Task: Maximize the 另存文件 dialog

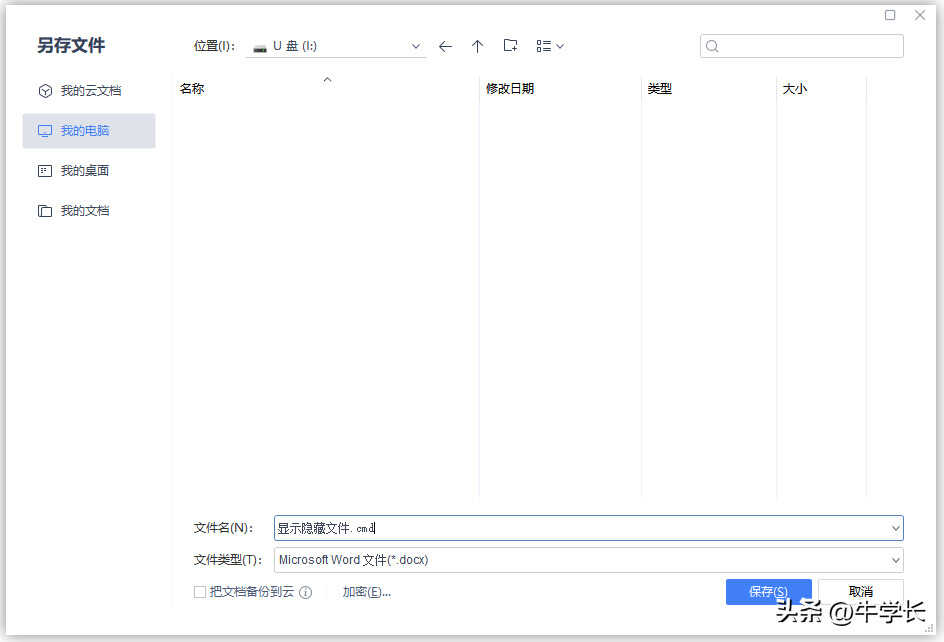Action: point(890,15)
